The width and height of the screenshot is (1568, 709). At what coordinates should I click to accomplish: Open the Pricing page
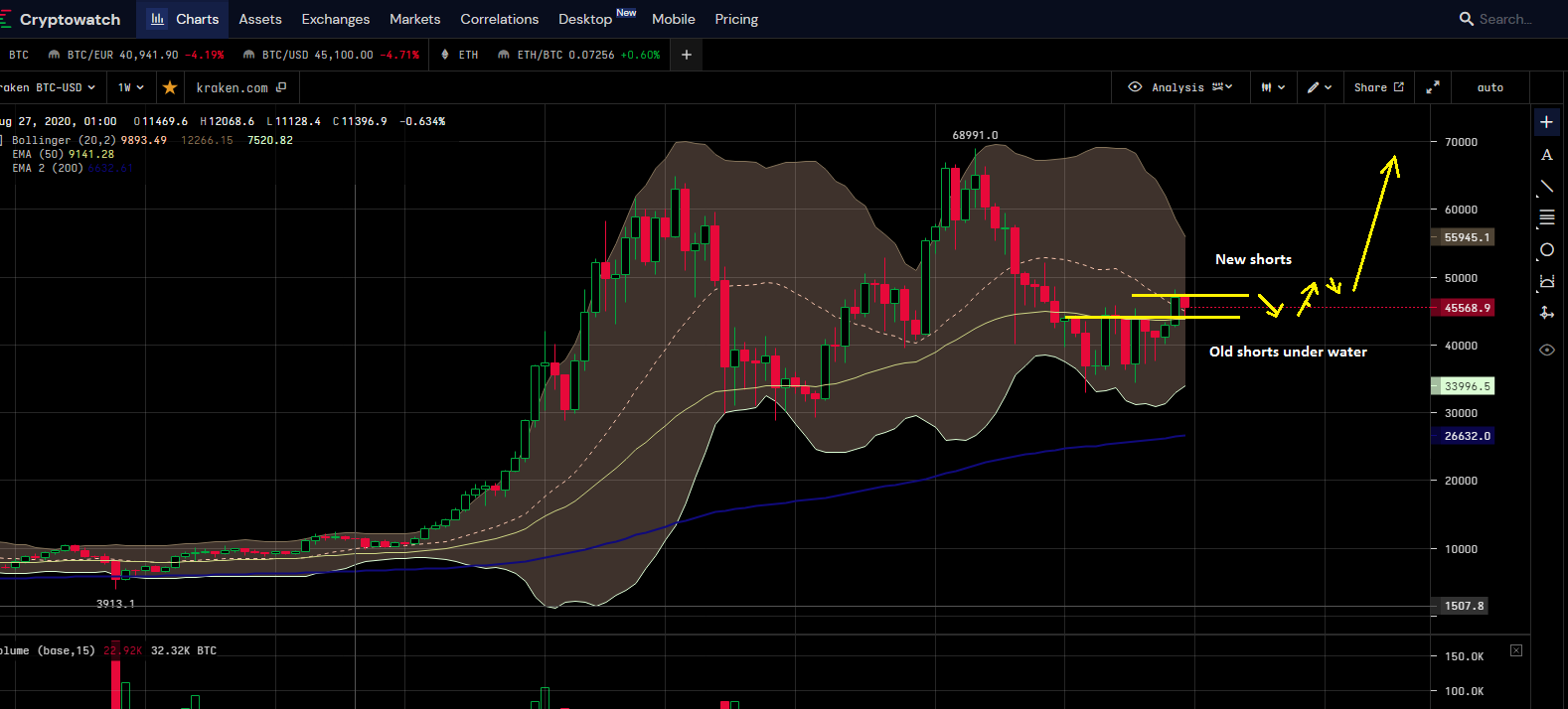[736, 19]
